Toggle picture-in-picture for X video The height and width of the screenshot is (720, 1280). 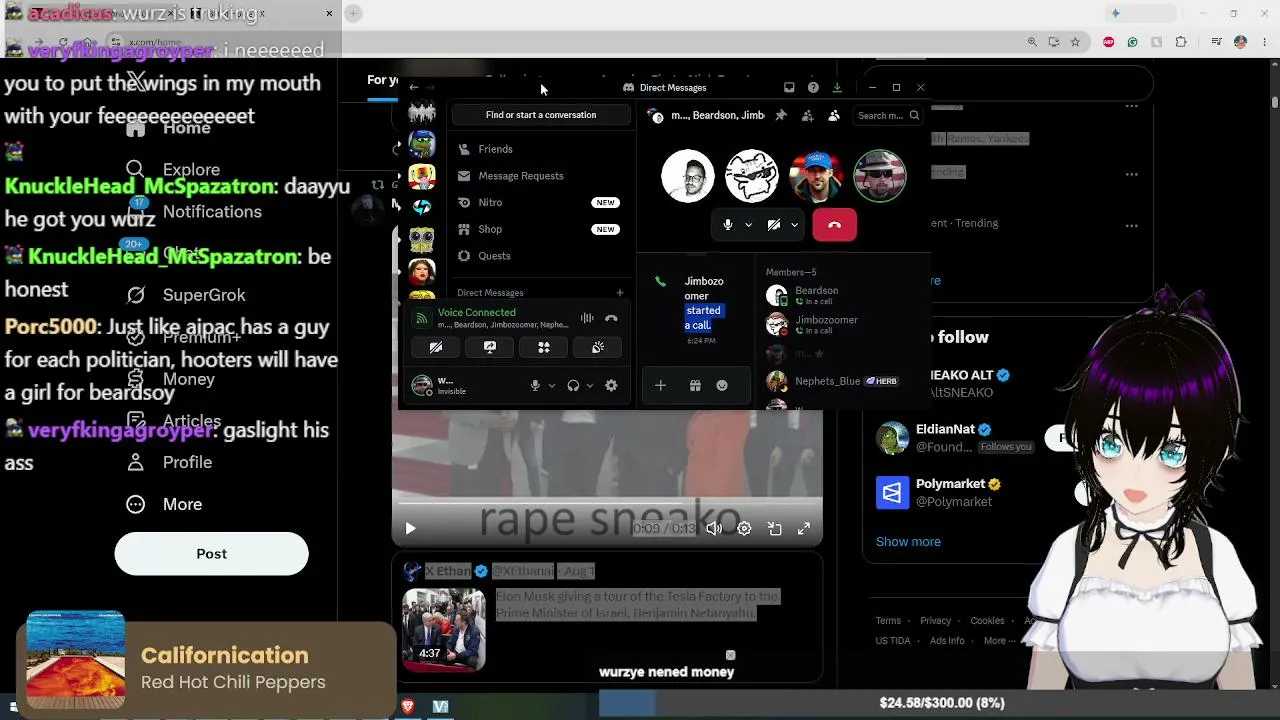coord(774,529)
